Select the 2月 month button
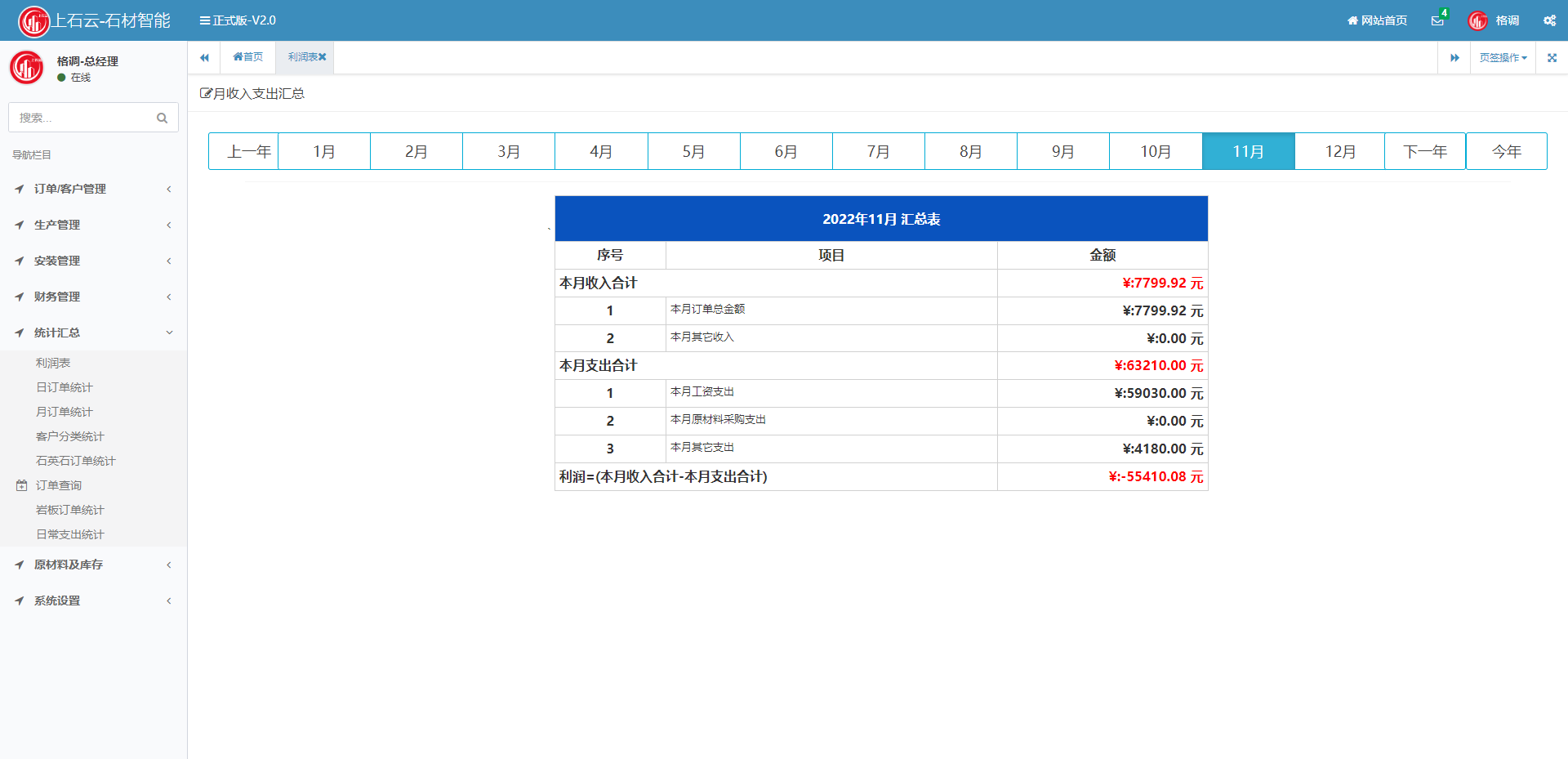Screen dimensions: 1568x759 point(416,151)
